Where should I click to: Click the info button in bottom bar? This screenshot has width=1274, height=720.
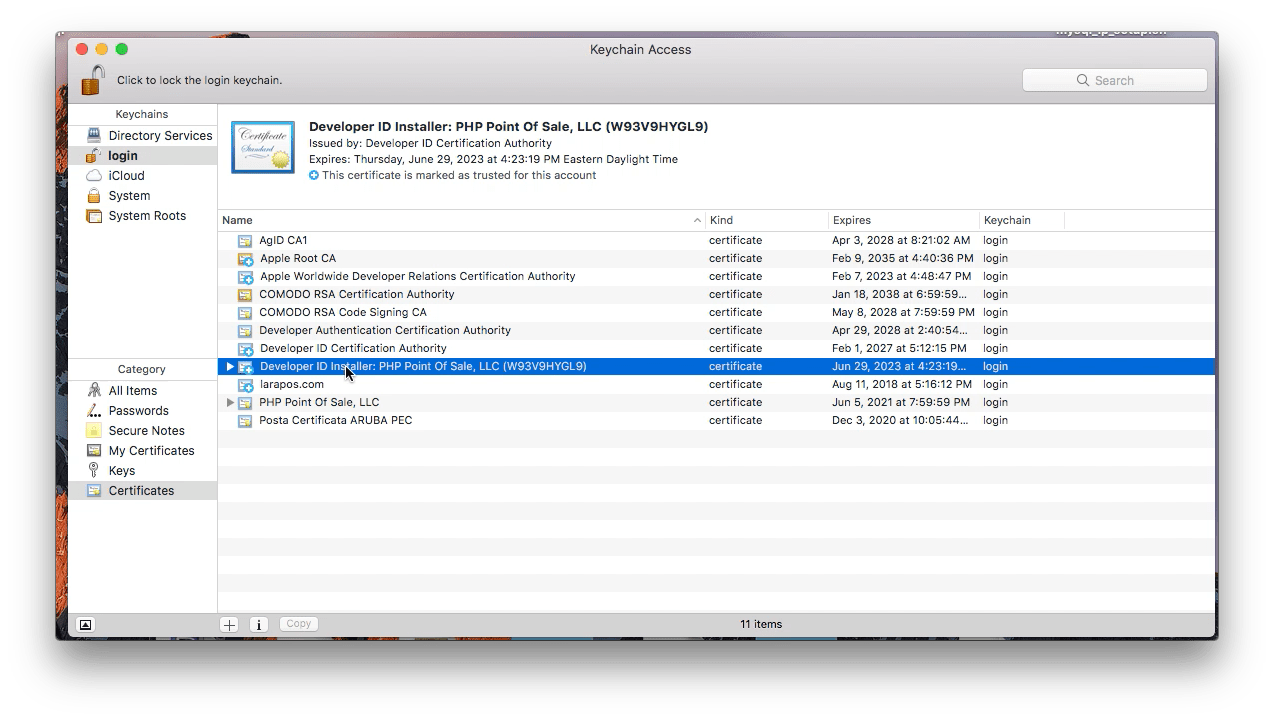pyautogui.click(x=258, y=624)
